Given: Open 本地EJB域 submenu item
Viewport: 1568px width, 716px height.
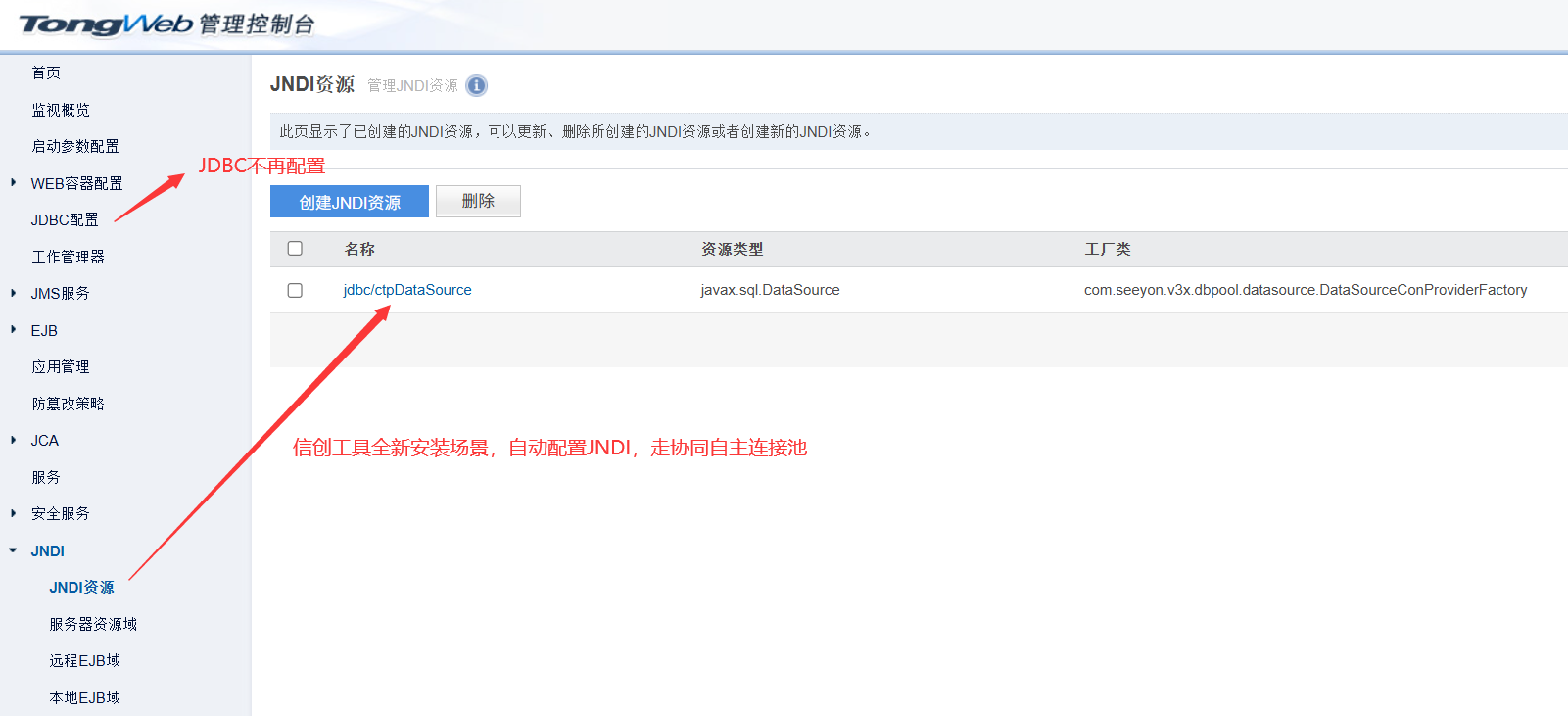Looking at the screenshot, I should click(x=85, y=697).
